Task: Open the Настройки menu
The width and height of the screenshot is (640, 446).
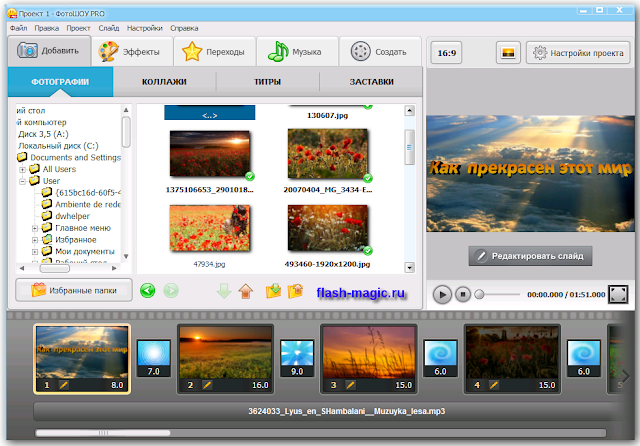Action: click(x=144, y=28)
